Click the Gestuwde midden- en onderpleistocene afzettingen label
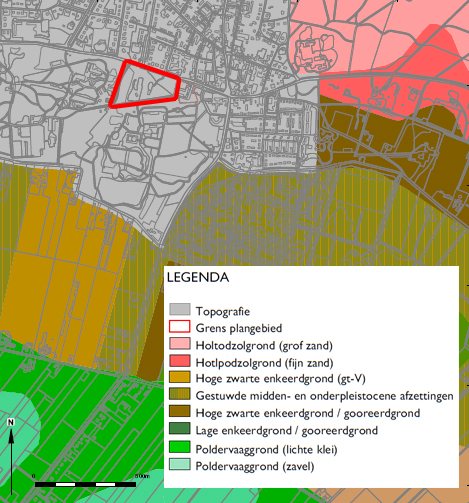This screenshot has height=503, width=469. click(324, 396)
